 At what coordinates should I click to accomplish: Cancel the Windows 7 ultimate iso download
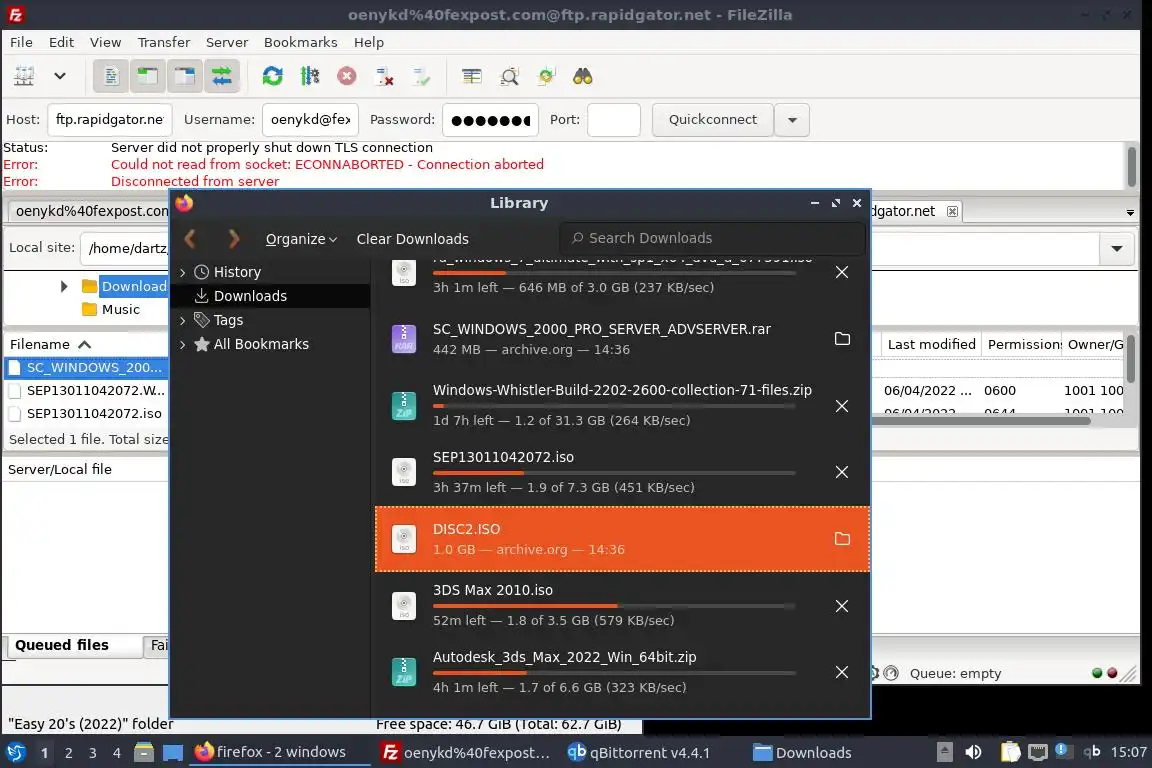(842, 272)
